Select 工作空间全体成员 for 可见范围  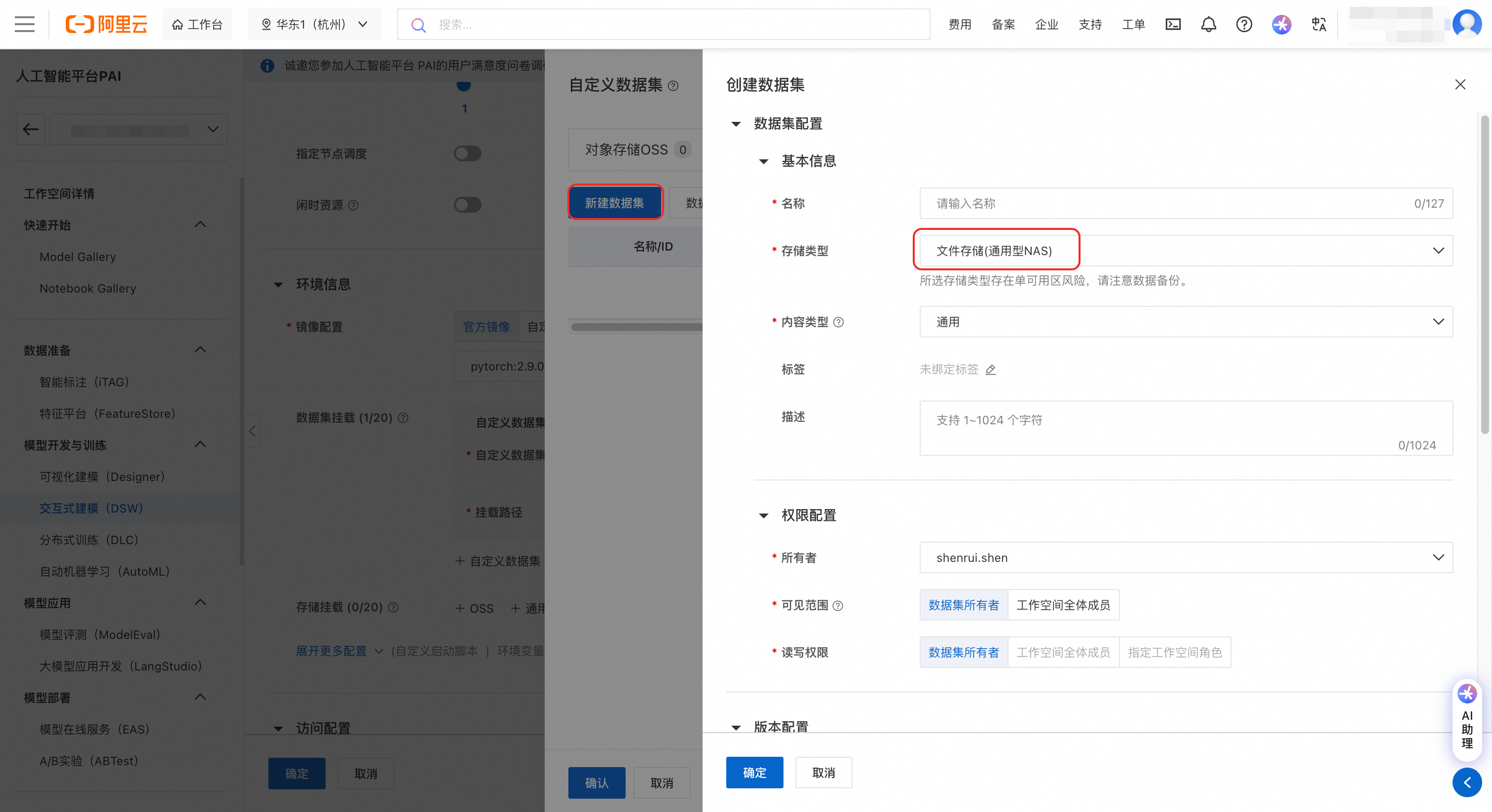click(1063, 605)
